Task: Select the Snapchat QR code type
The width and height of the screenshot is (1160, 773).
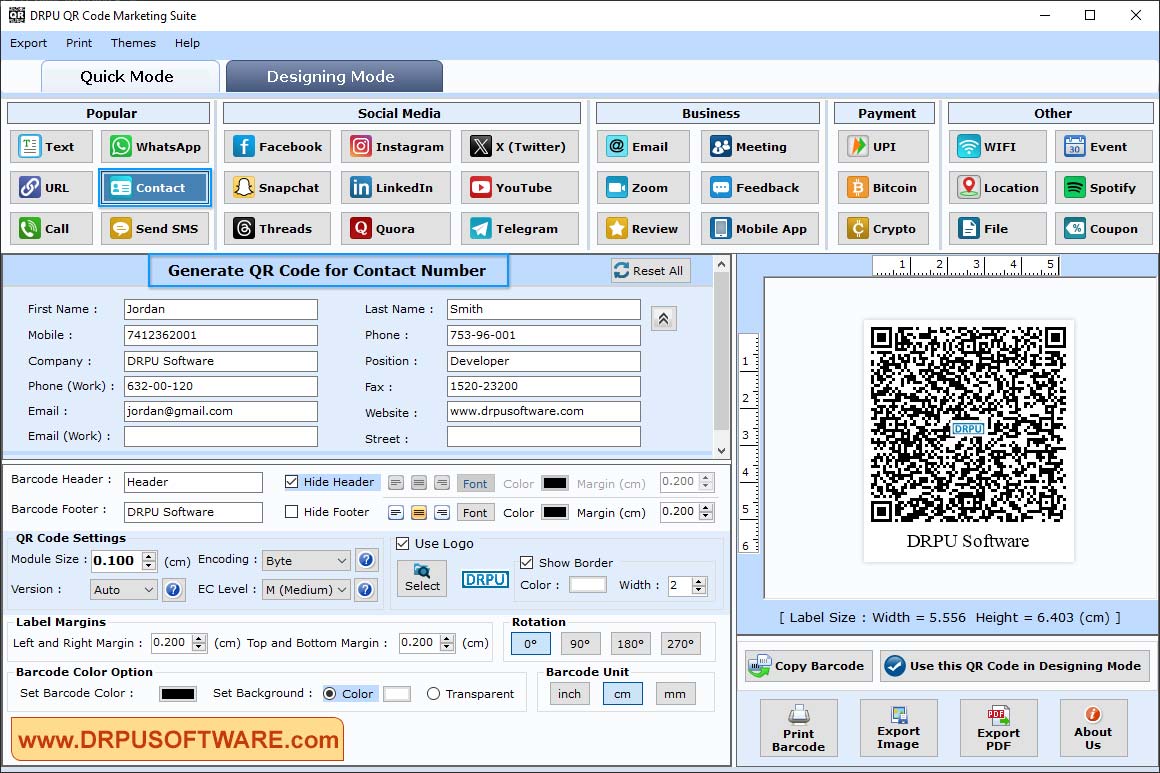Action: coord(277,188)
